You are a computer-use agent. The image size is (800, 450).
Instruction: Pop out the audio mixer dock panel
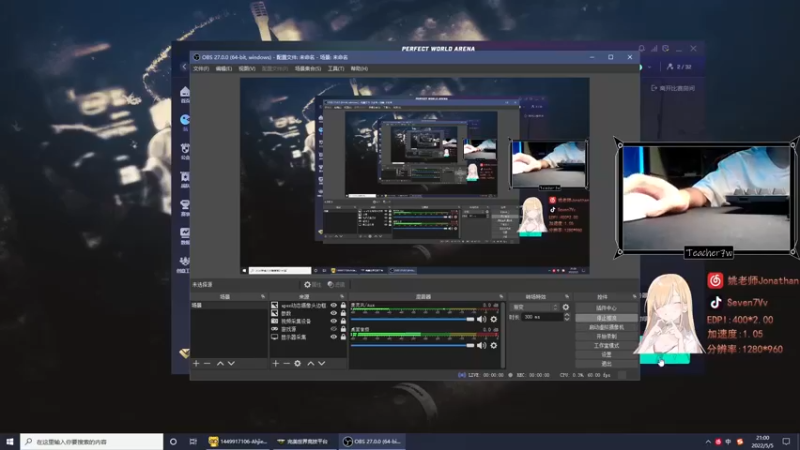pyautogui.click(x=501, y=296)
